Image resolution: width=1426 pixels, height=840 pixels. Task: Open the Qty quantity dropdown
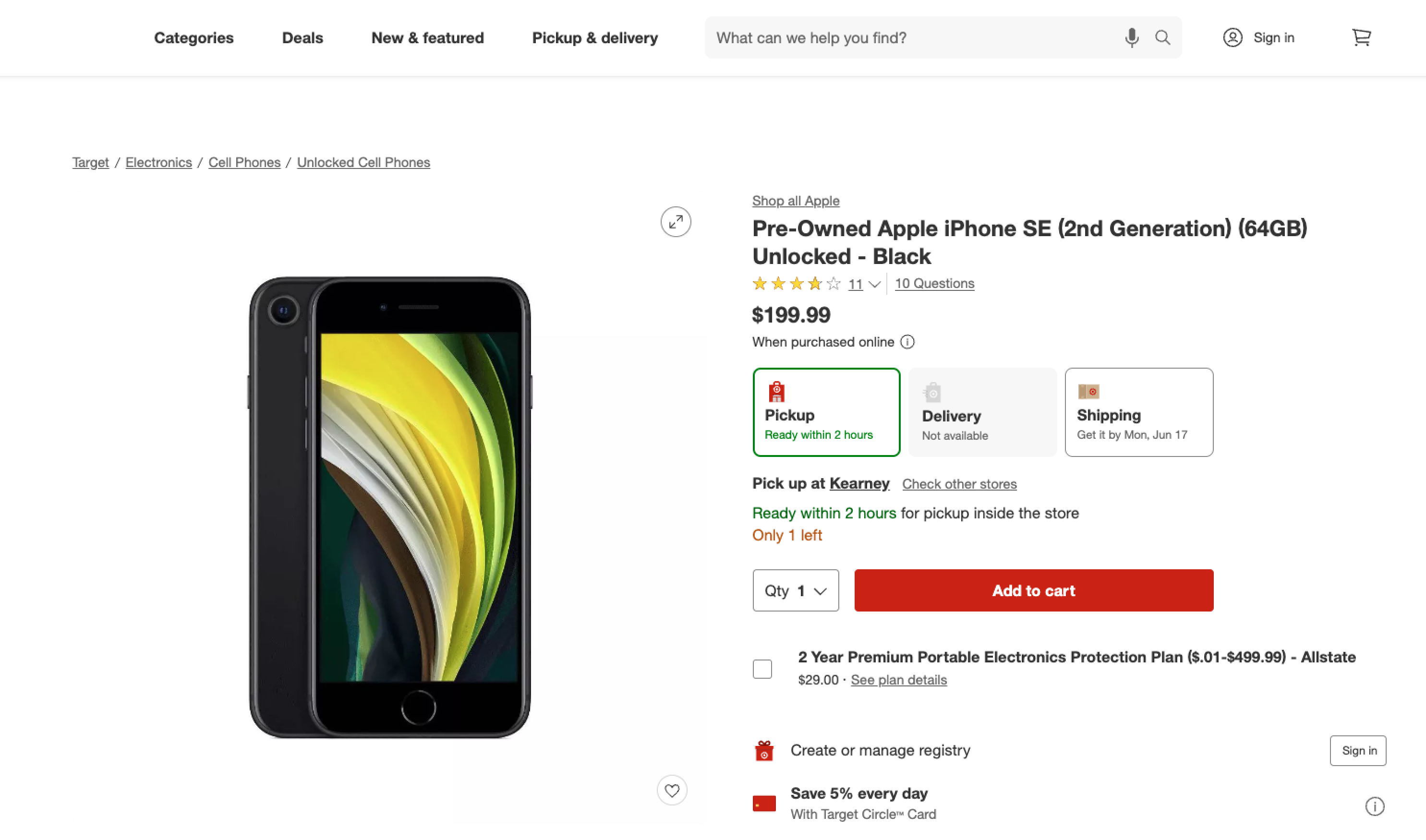coord(796,590)
